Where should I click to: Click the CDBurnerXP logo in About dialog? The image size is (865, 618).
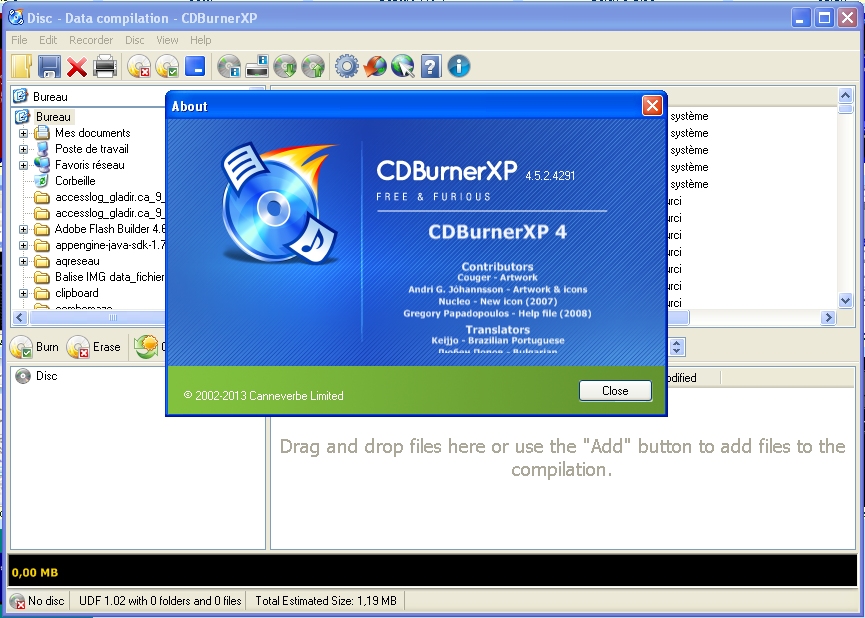pyautogui.click(x=279, y=203)
